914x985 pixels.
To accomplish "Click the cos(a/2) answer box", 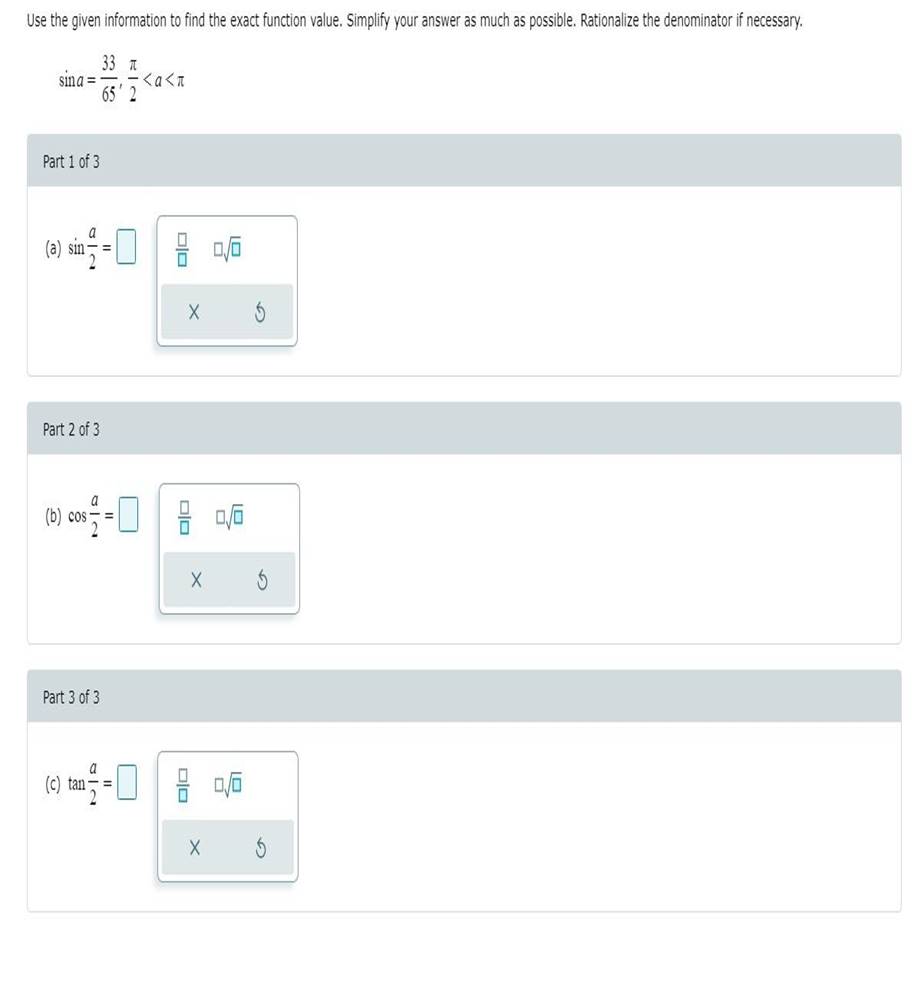I will [127, 517].
